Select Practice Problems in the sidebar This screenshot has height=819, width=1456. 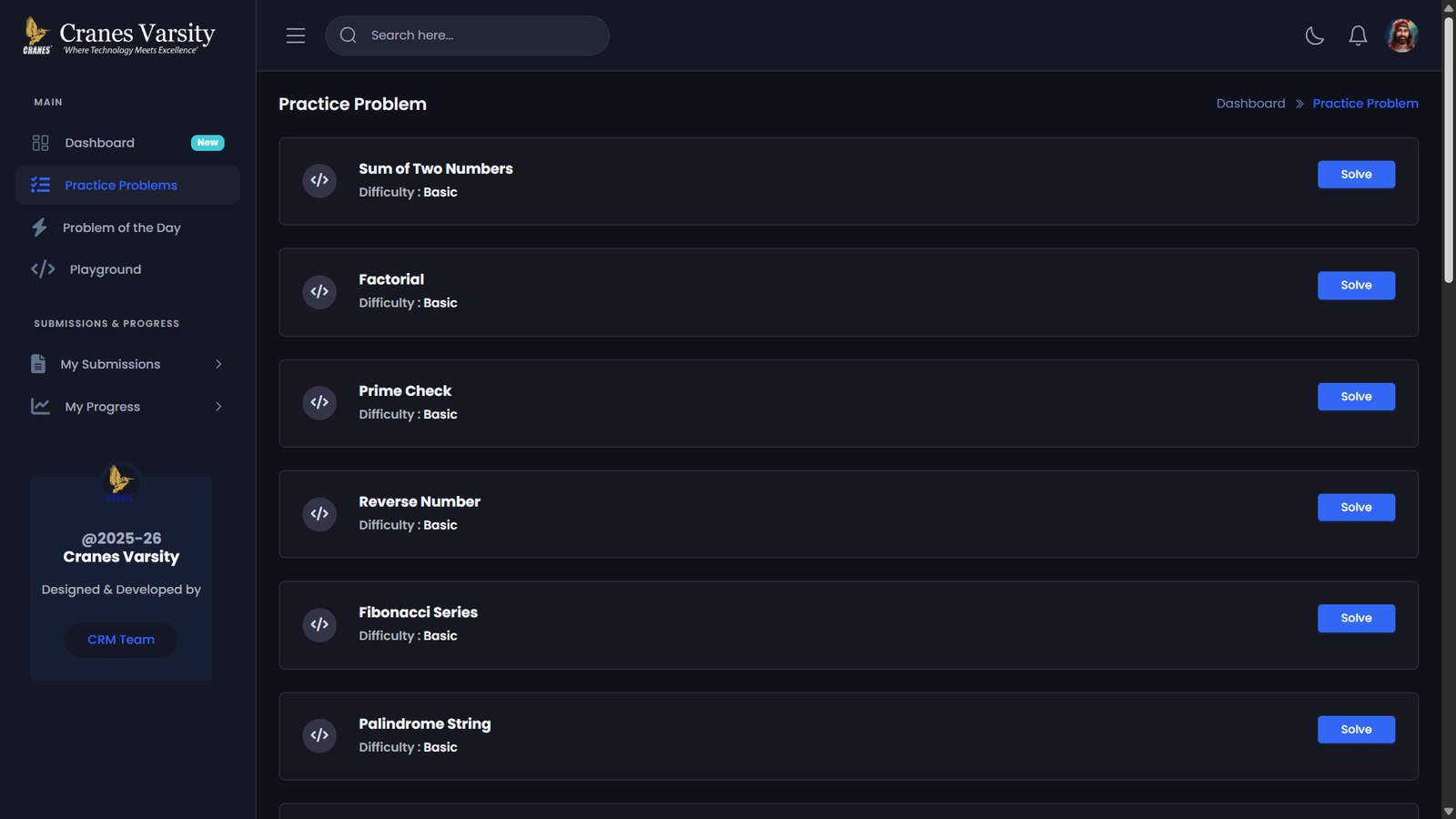(x=120, y=186)
